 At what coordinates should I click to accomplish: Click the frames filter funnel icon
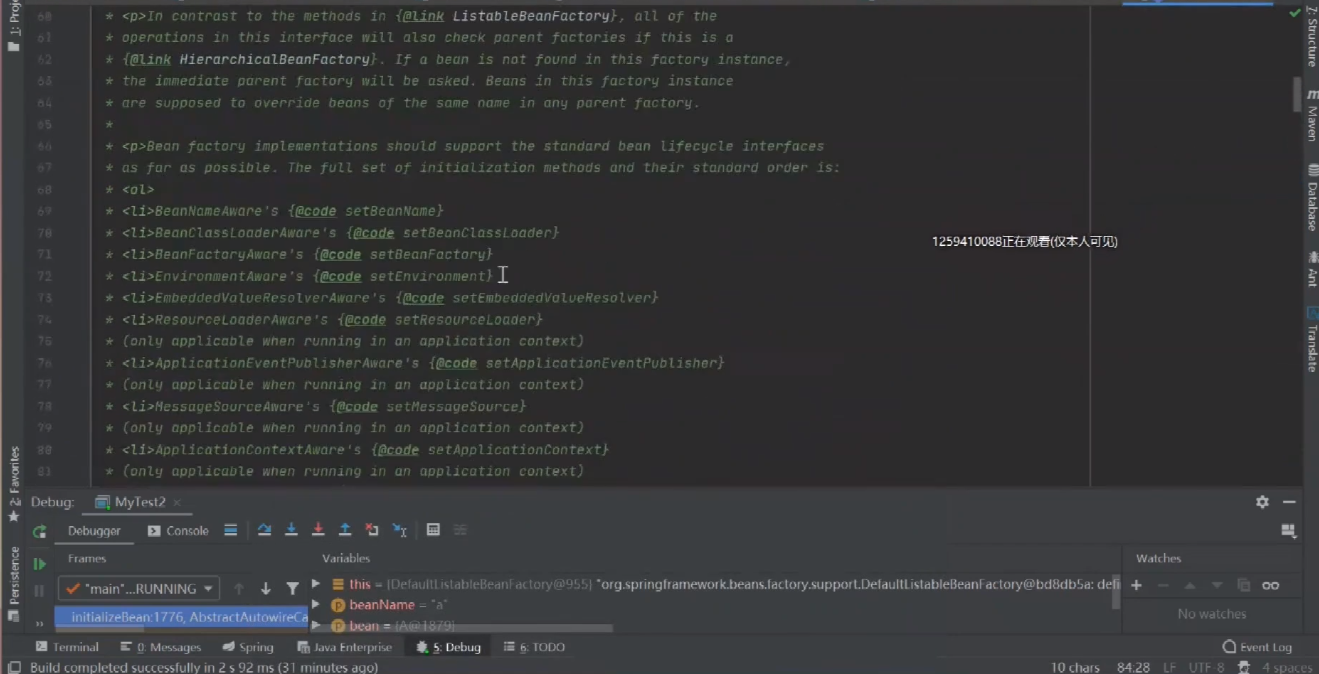pyautogui.click(x=292, y=589)
